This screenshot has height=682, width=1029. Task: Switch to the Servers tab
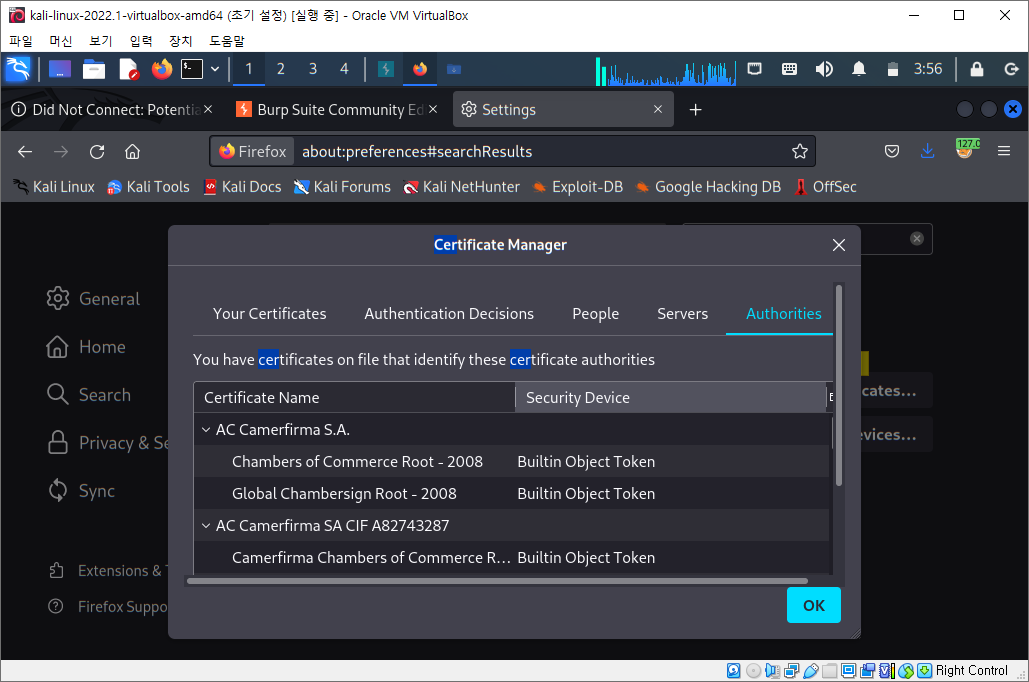point(682,314)
